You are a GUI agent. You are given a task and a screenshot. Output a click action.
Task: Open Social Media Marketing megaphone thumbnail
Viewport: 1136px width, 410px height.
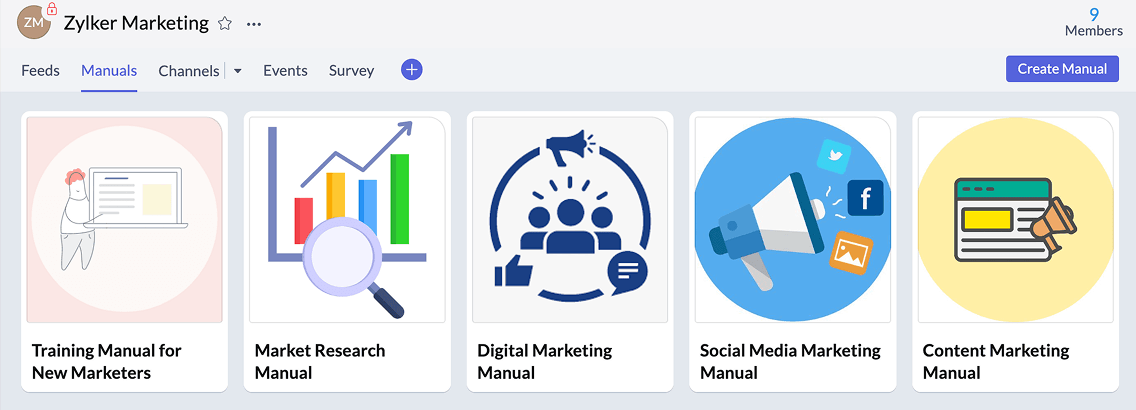(793, 220)
